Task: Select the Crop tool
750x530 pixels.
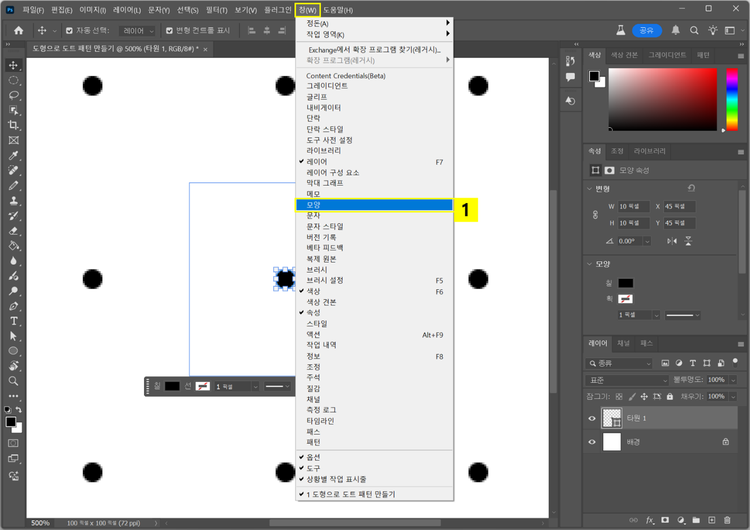Action: [13, 125]
